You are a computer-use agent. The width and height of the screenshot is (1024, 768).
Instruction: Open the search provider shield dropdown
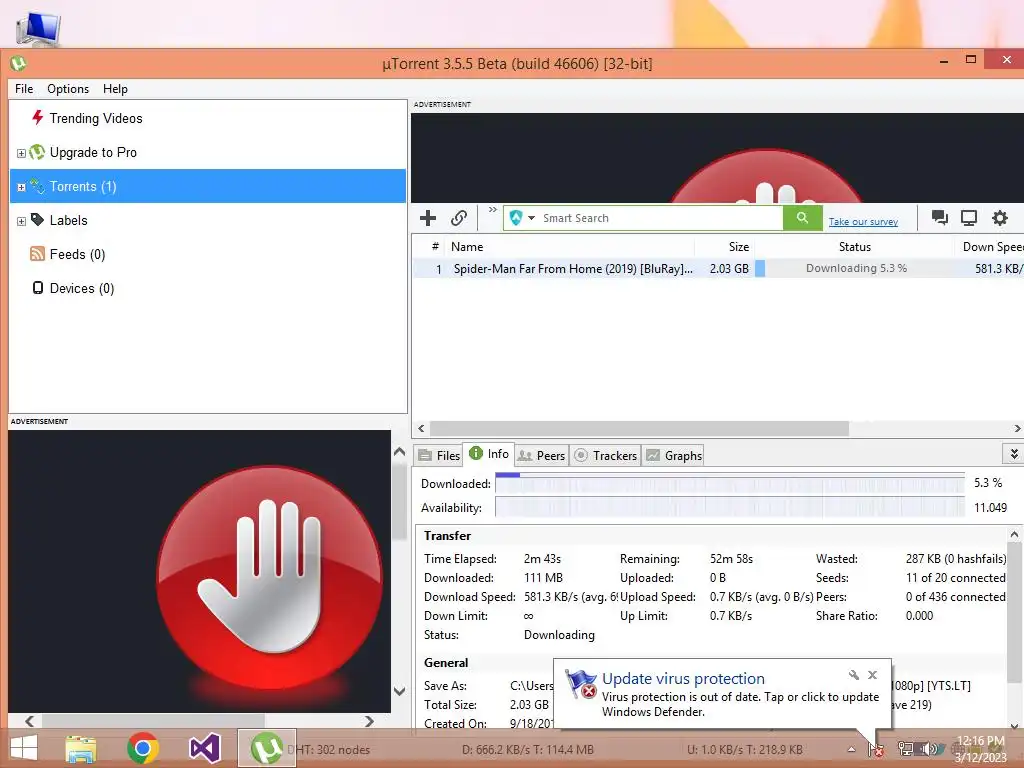pyautogui.click(x=522, y=218)
